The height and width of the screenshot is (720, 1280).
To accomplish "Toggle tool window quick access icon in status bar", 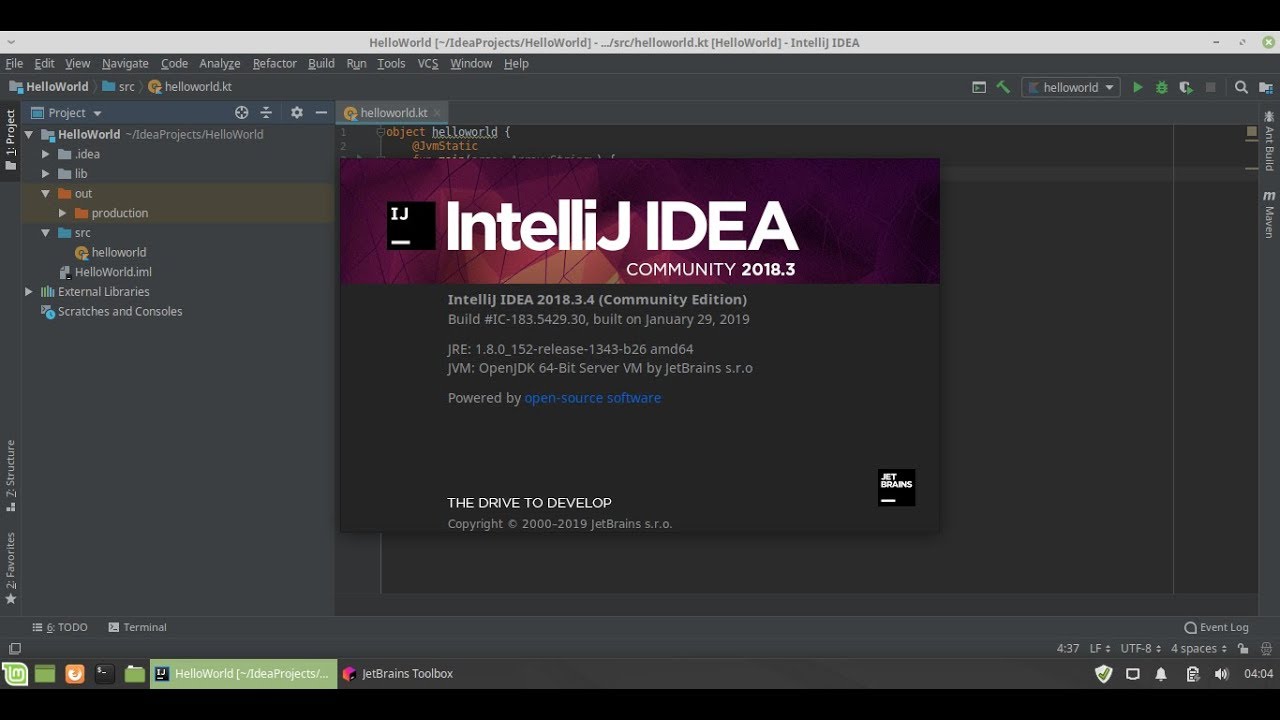I will pyautogui.click(x=14, y=649).
